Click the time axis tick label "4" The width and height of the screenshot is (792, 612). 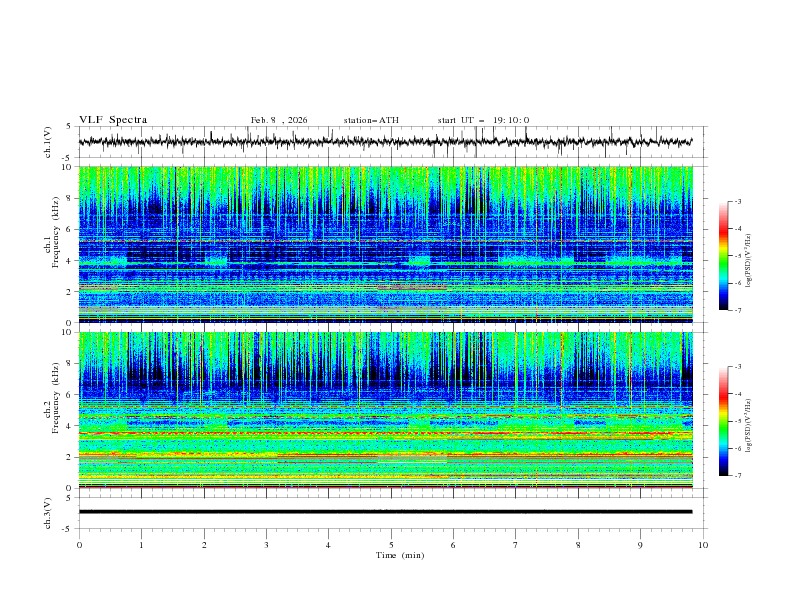pyautogui.click(x=329, y=545)
